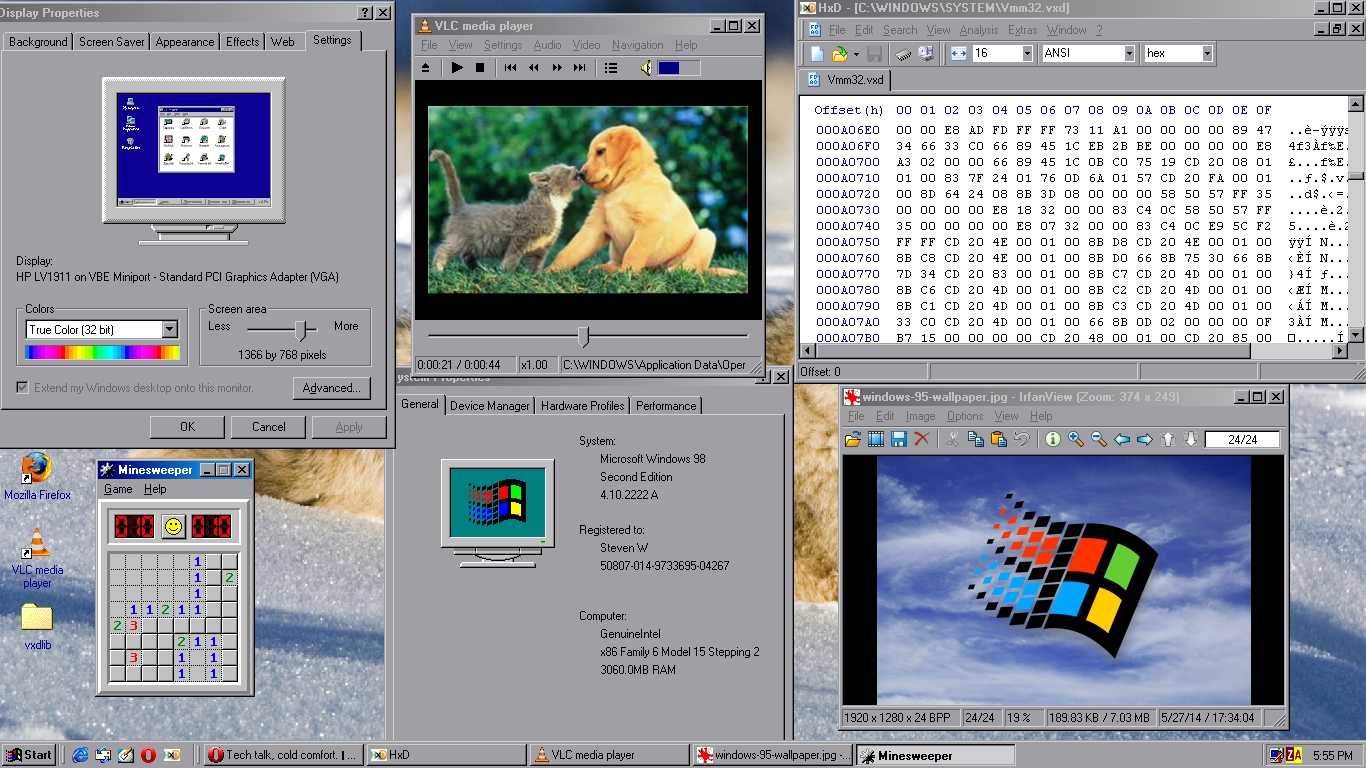Switch to the Screen Saver tab
This screenshot has width=1366, height=768.
tap(112, 42)
